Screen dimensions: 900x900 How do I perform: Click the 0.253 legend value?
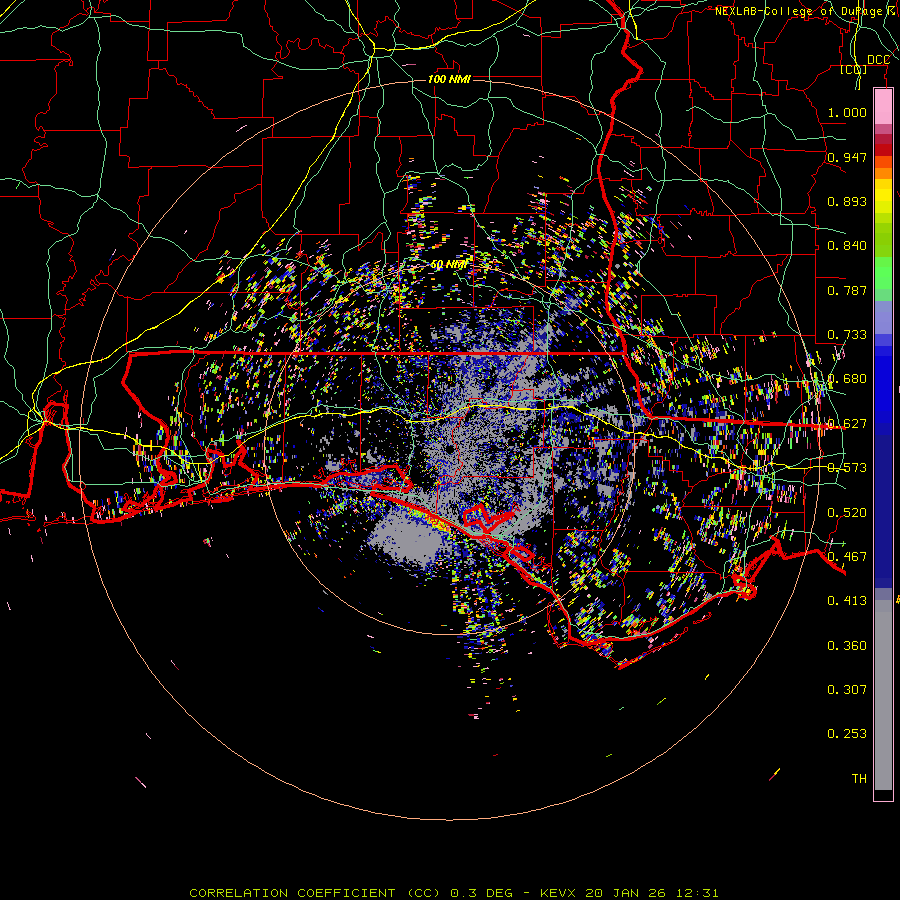pos(847,734)
